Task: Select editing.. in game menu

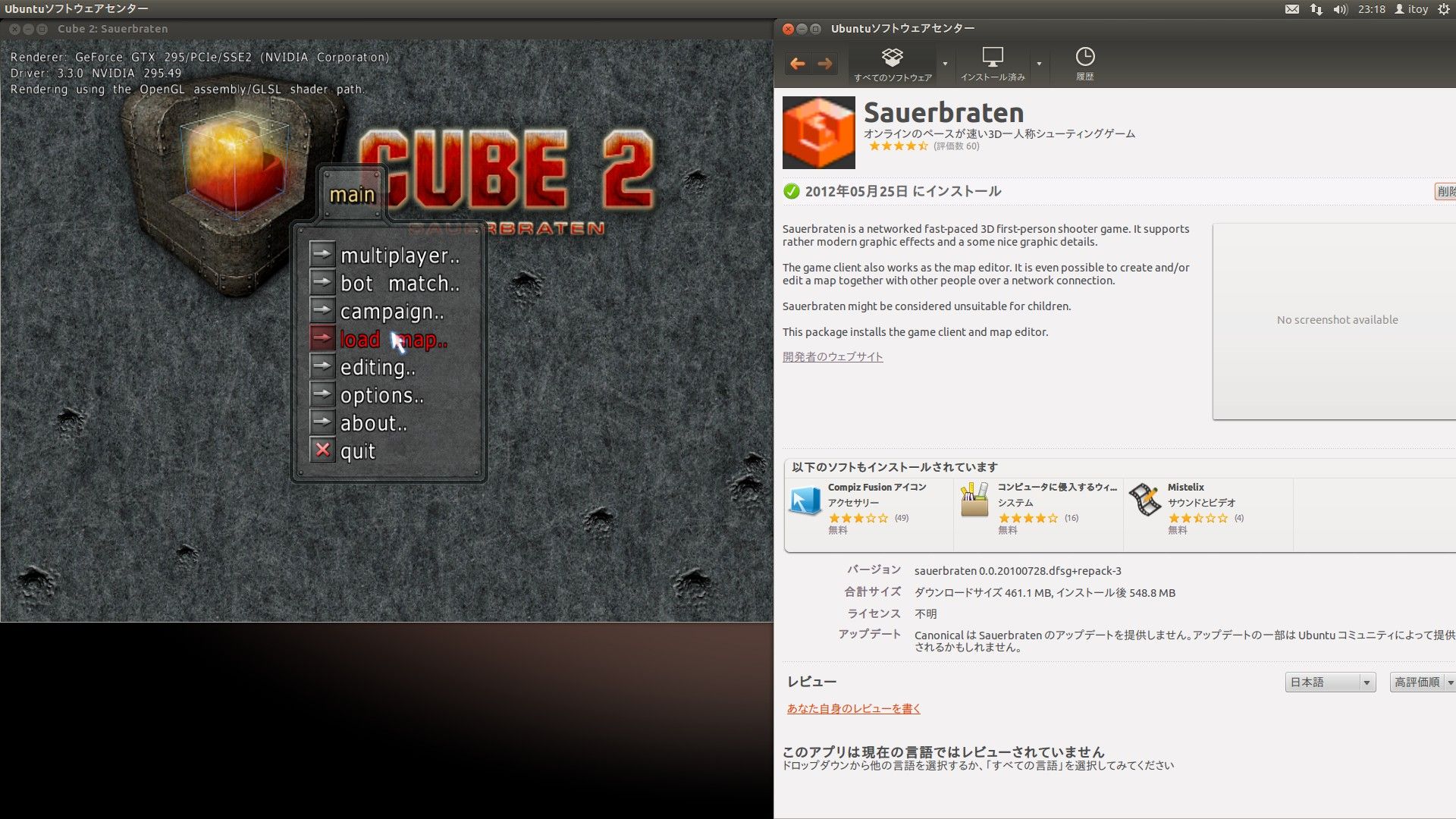Action: pyautogui.click(x=378, y=368)
